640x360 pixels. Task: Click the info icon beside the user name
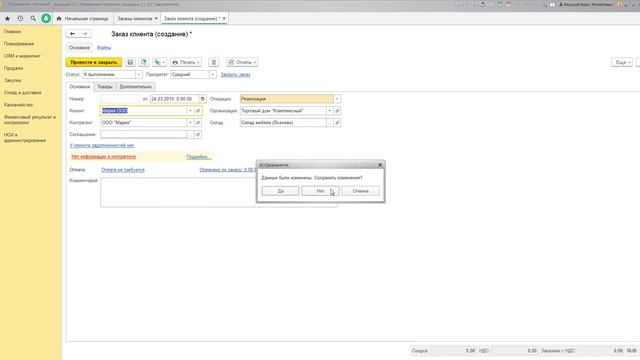pyautogui.click(x=620, y=4)
